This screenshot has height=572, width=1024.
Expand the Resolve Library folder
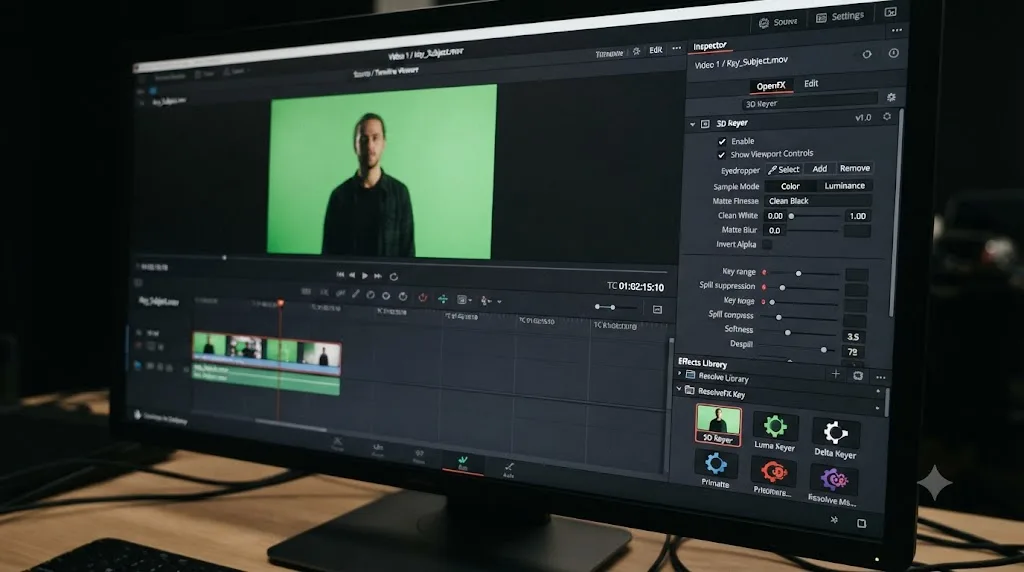680,374
